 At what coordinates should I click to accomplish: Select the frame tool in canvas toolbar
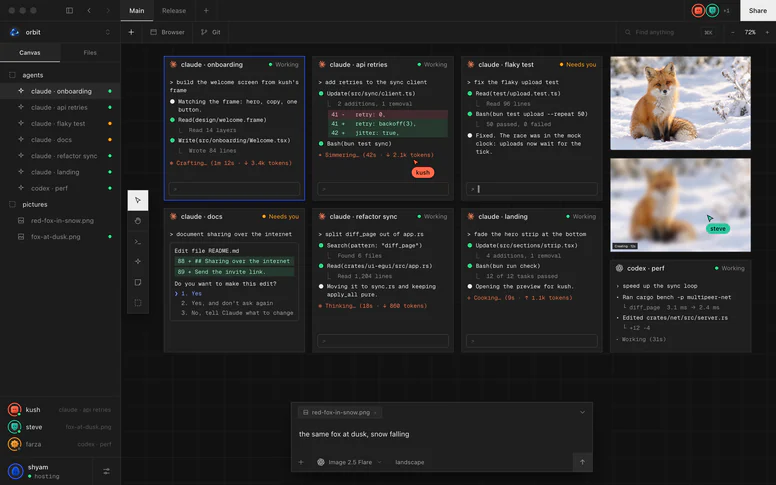pos(138,303)
